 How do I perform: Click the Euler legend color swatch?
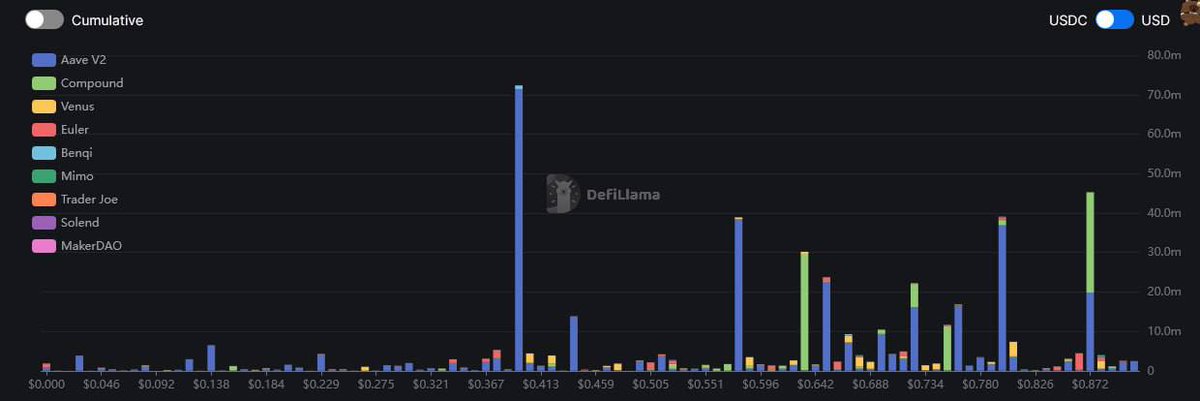(44, 130)
